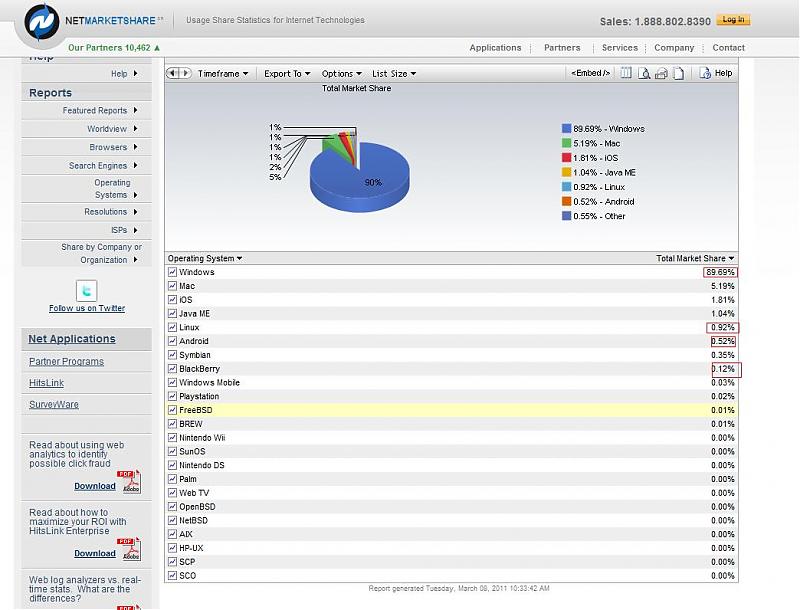
Task: Click Download link for click fraud article
Action: pos(95,486)
